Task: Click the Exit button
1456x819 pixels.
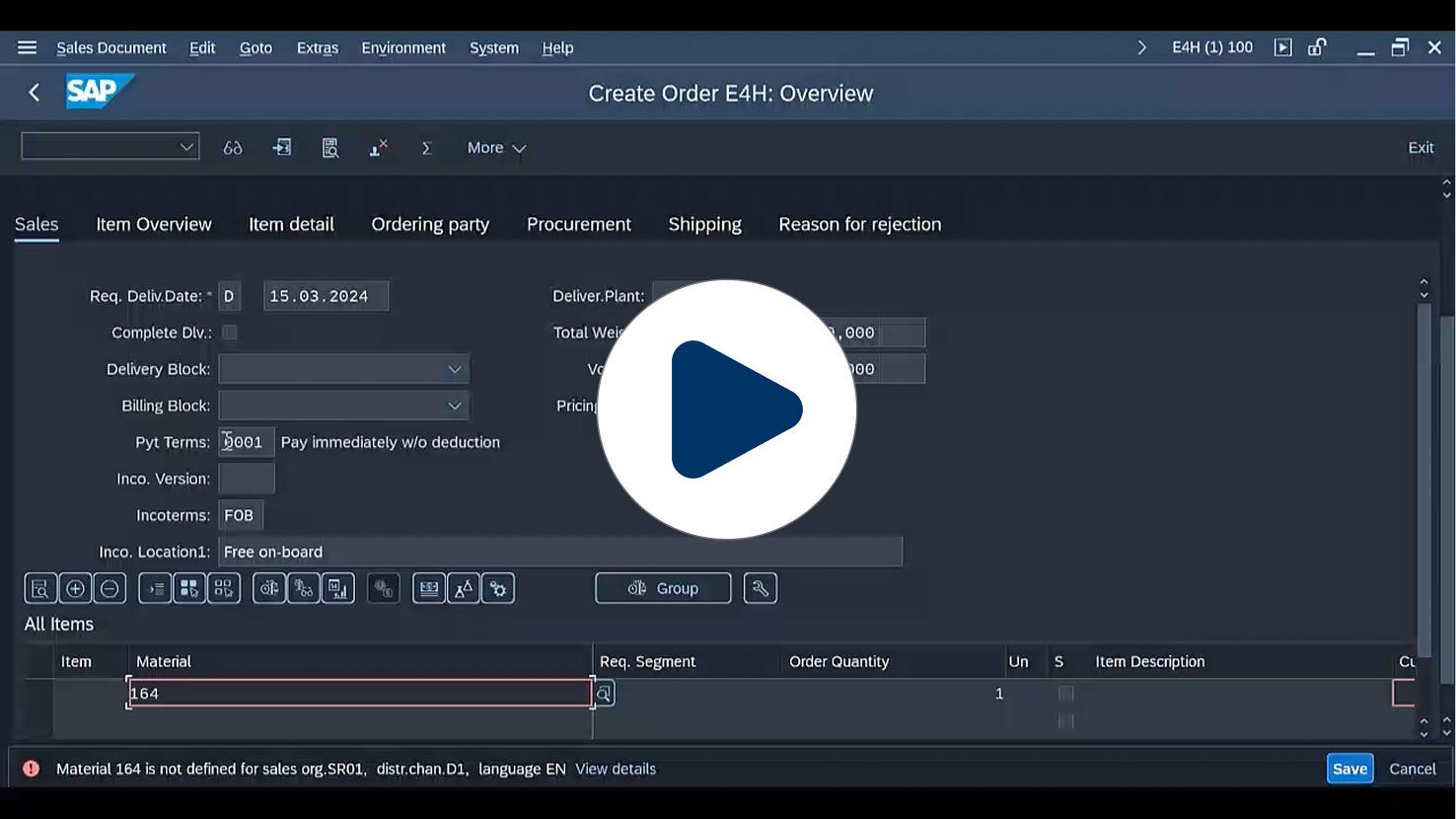Action: tap(1420, 148)
